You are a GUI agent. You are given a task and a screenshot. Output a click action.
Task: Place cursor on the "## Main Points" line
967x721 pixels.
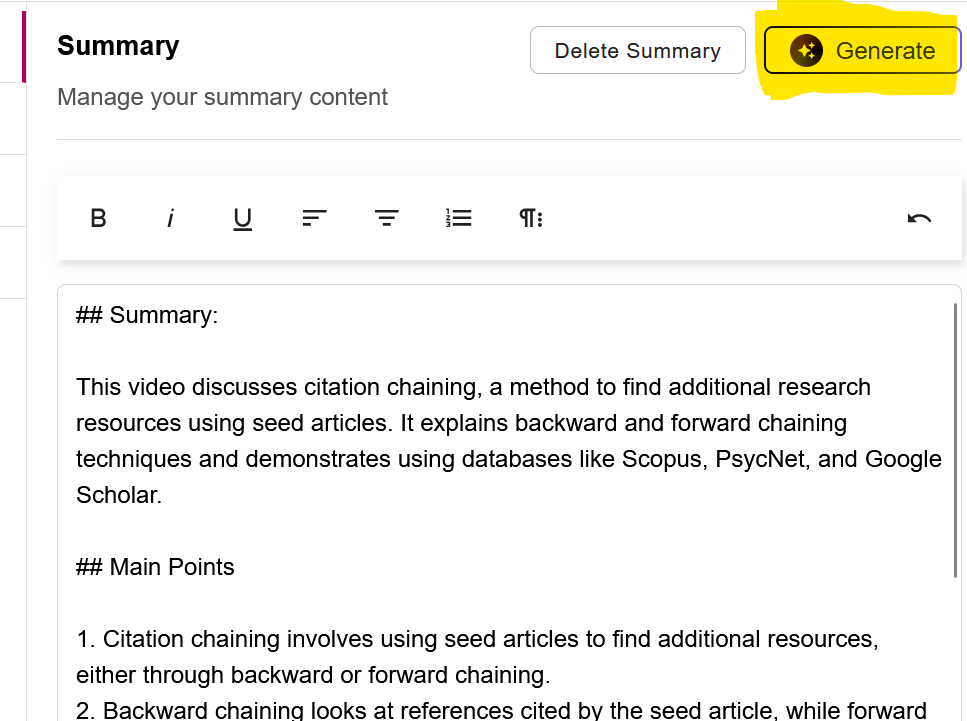tap(155, 567)
